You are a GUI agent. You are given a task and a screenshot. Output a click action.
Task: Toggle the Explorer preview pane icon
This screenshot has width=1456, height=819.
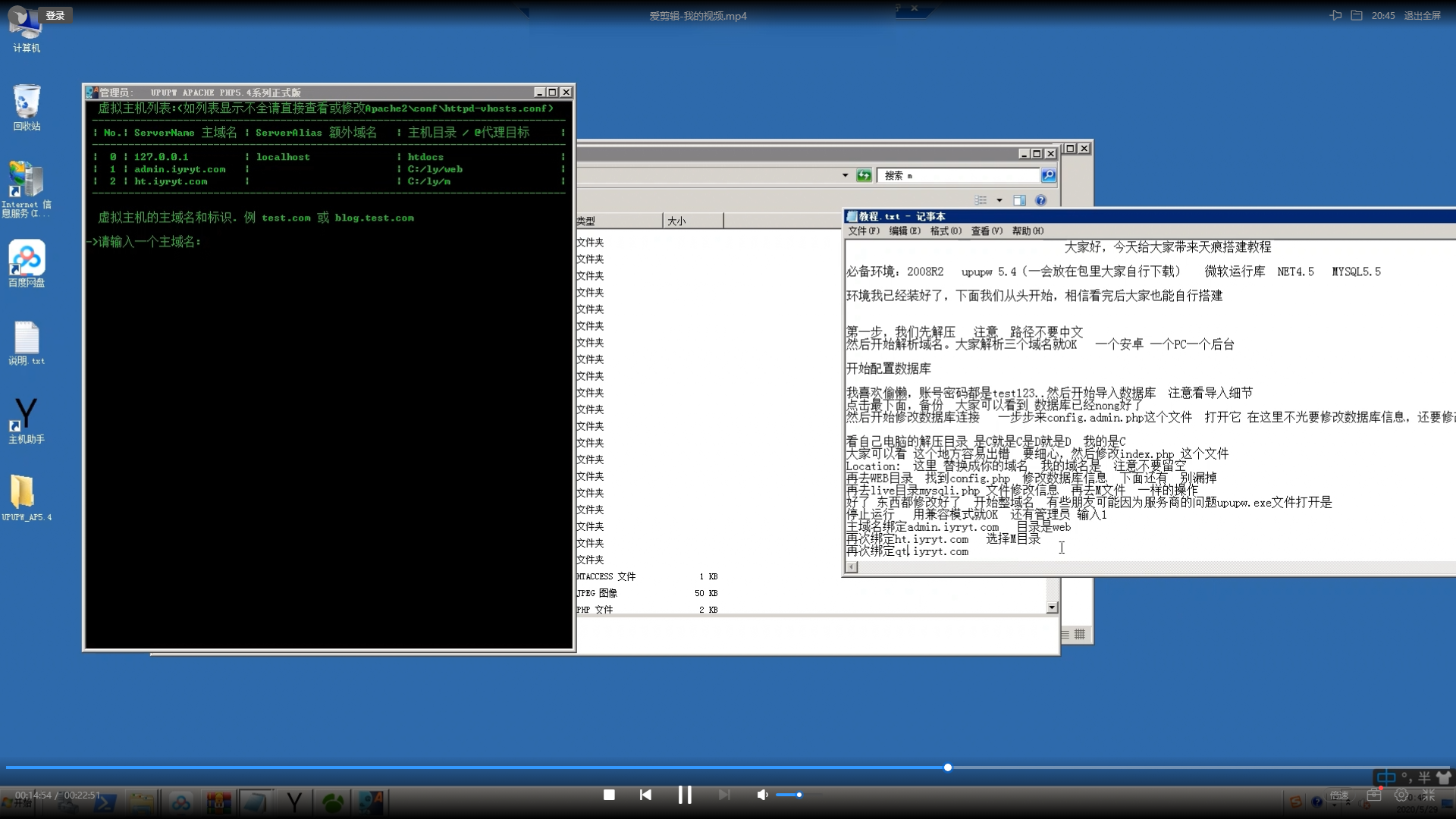click(1020, 200)
